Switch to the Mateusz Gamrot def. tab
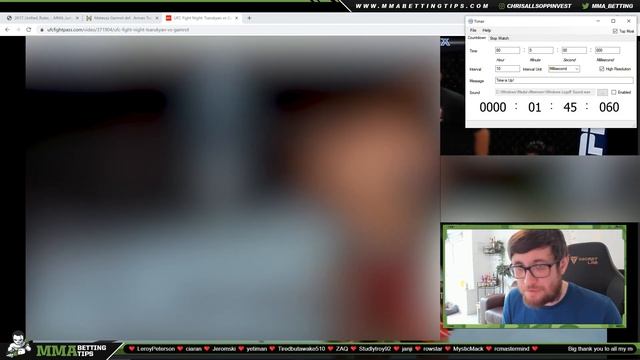 pyautogui.click(x=122, y=18)
